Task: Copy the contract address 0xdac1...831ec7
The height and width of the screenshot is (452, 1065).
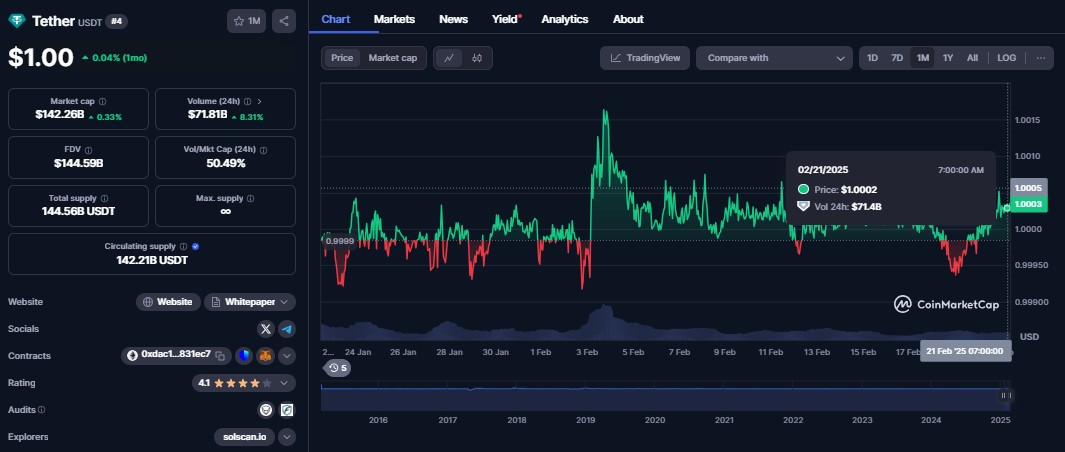Action: point(220,355)
